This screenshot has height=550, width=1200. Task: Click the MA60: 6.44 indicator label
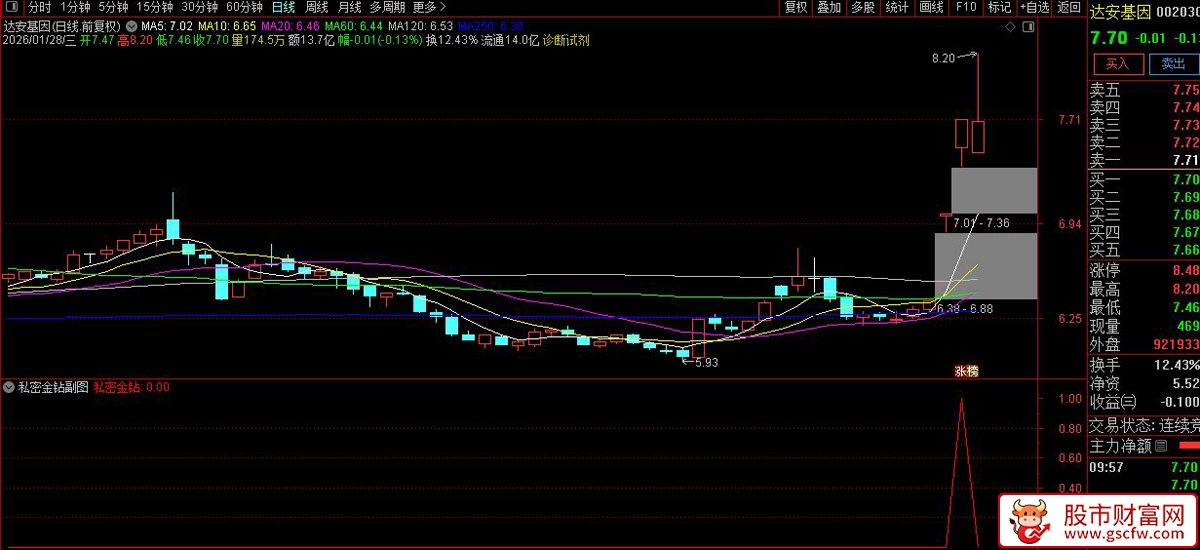pos(354,25)
